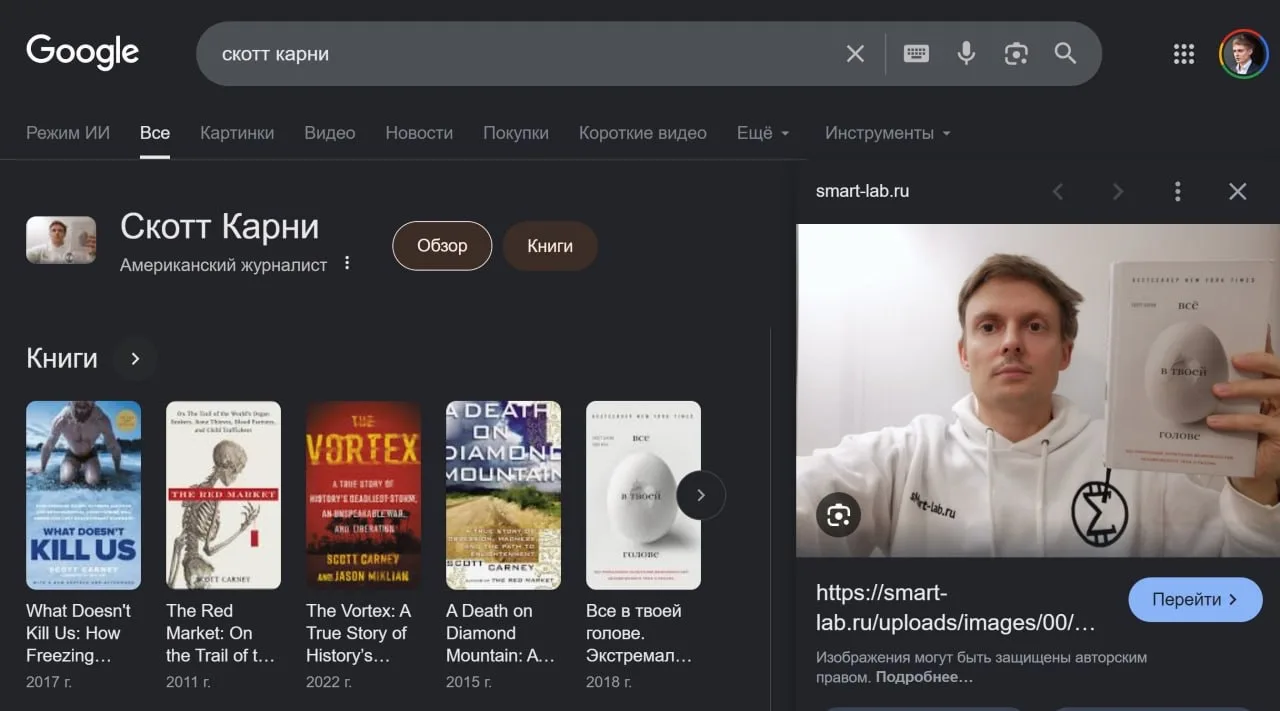Open more options next to Американский журналист

pos(347,264)
